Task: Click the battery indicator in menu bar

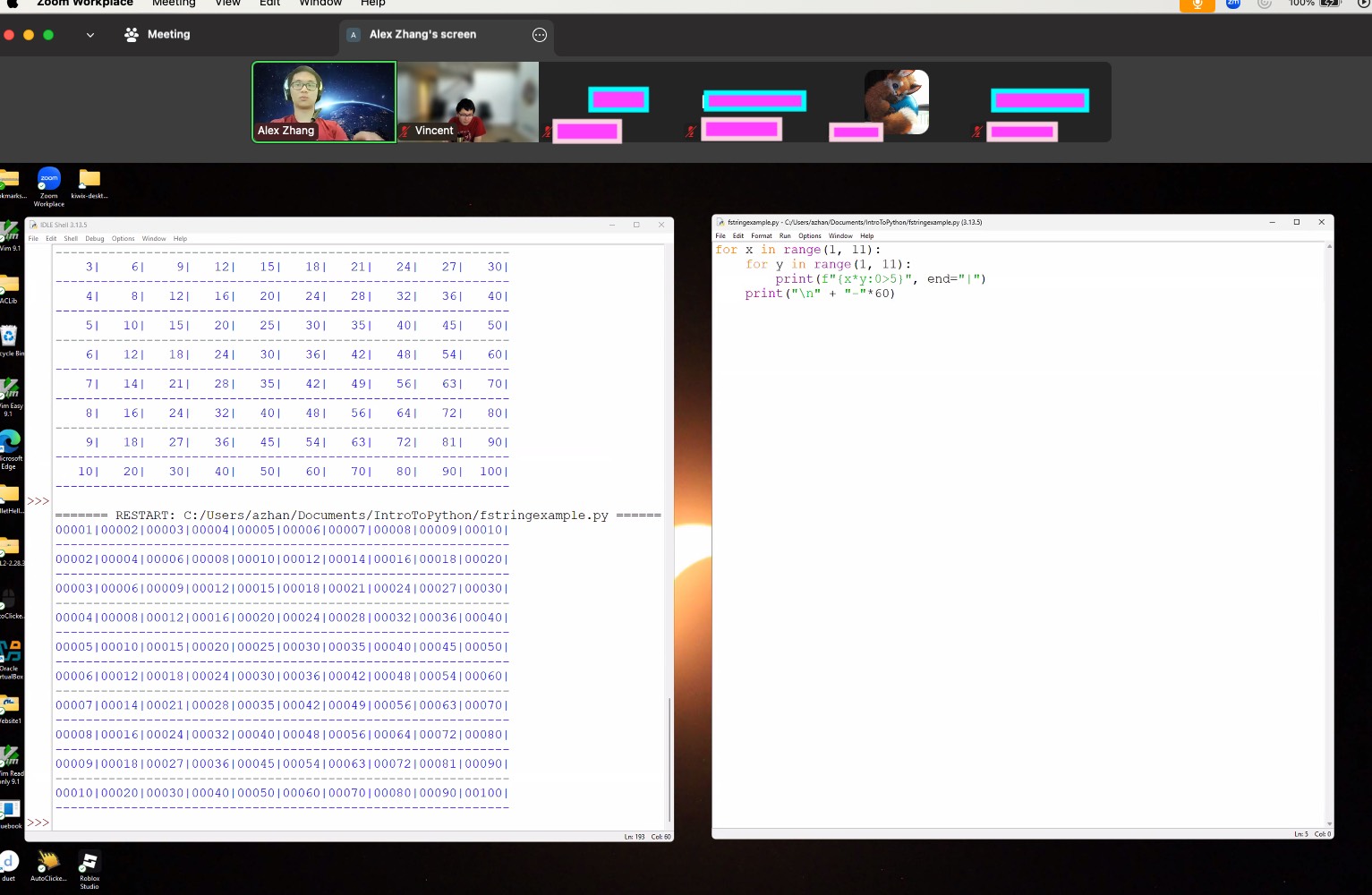Action: pos(1331,4)
